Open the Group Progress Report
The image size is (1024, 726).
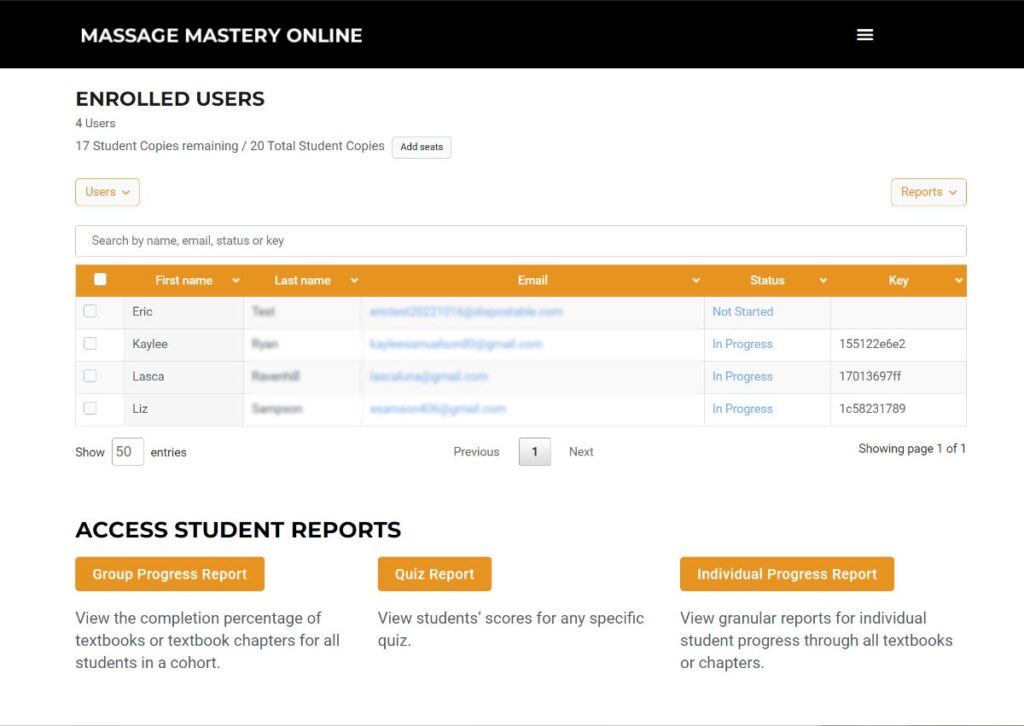[170, 574]
